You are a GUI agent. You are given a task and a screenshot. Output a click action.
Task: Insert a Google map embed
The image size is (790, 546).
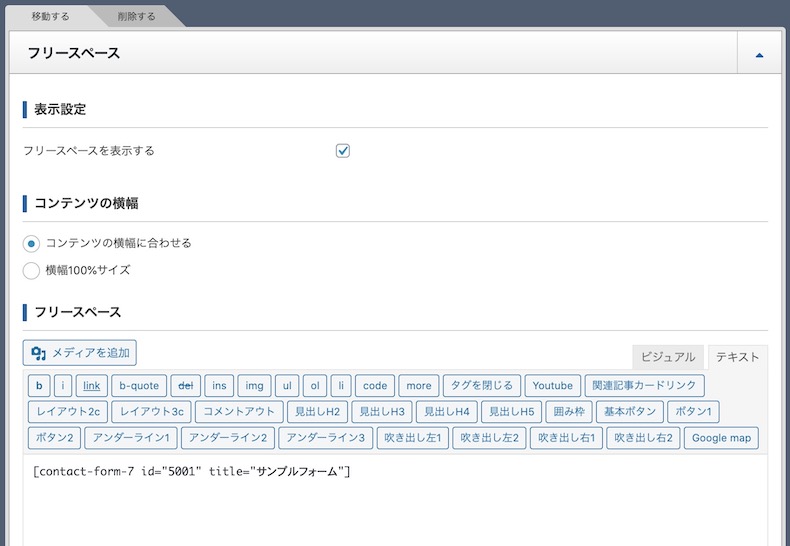click(x=721, y=438)
